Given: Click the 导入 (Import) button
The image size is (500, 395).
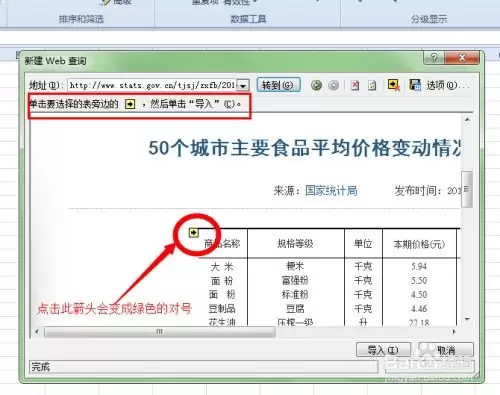Looking at the screenshot, I should pyautogui.click(x=383, y=350).
